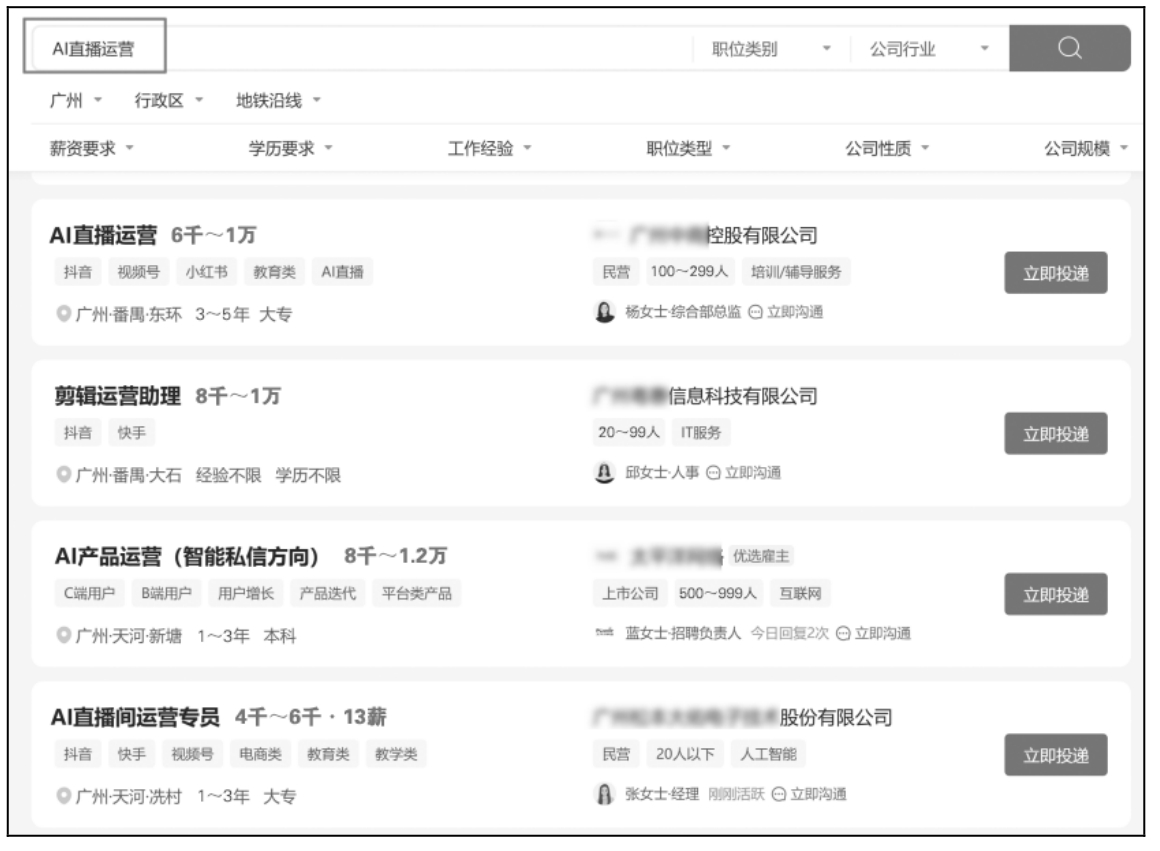The image size is (1160, 851).
Task: Click the search input field containing AI直播运营
Action: 400,49
